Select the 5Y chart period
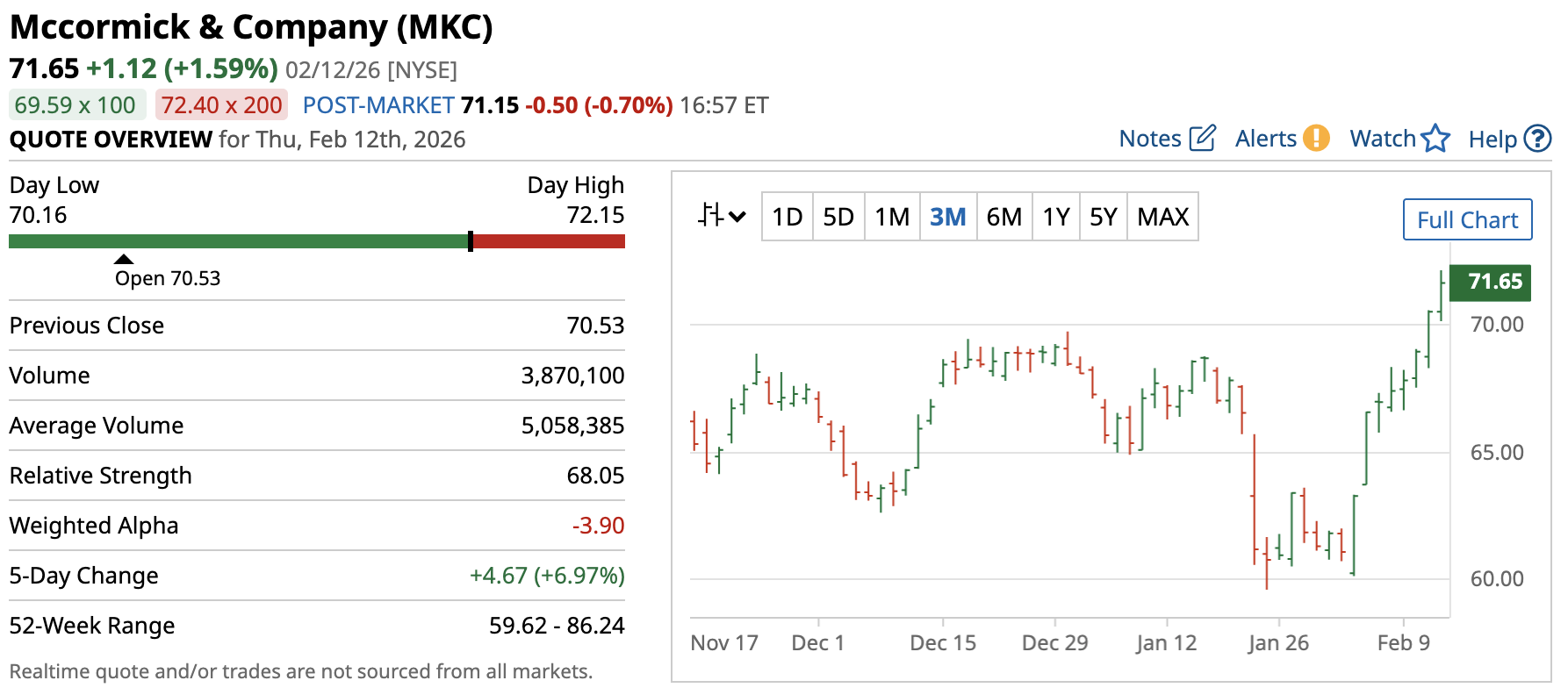Viewport: 1568px width, 695px height. [1103, 217]
